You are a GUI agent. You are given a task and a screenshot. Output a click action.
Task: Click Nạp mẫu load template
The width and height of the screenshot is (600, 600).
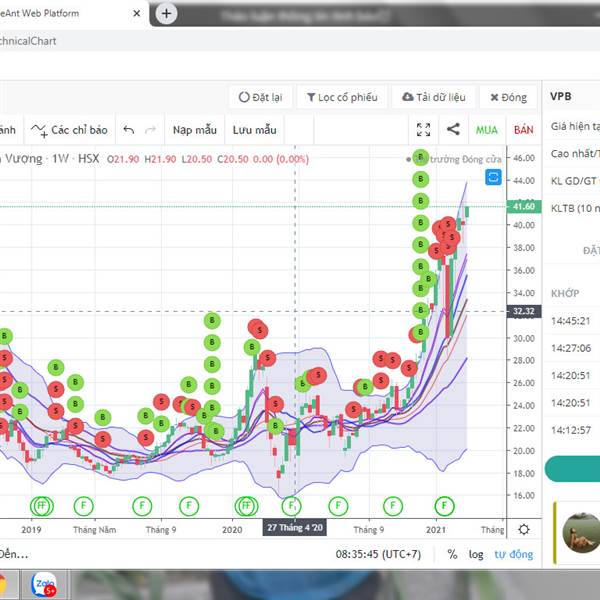[195, 130]
